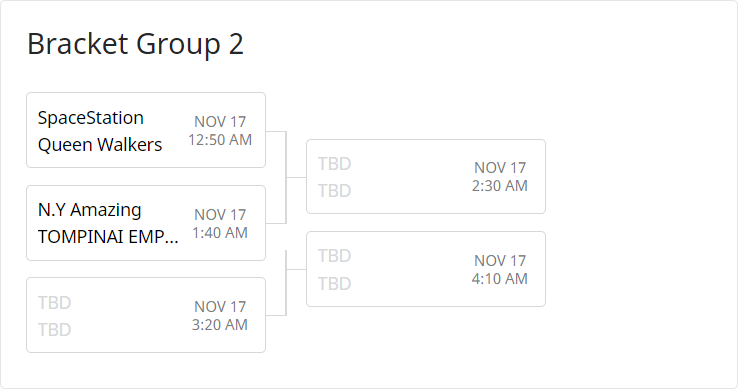
Task: Open the TBD match at 4:10 AM
Action: (x=426, y=269)
